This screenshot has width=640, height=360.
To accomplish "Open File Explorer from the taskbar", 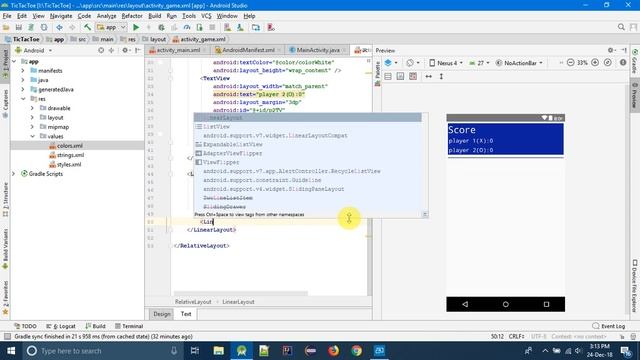I will pos(219,351).
